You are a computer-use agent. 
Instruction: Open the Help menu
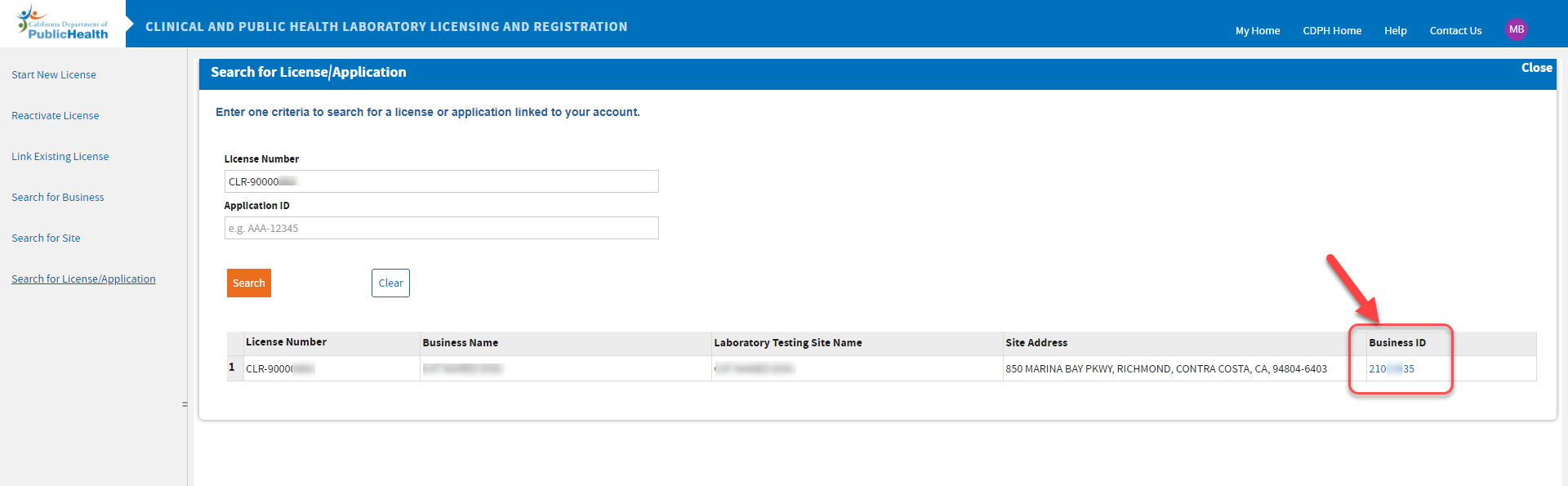coord(1395,30)
